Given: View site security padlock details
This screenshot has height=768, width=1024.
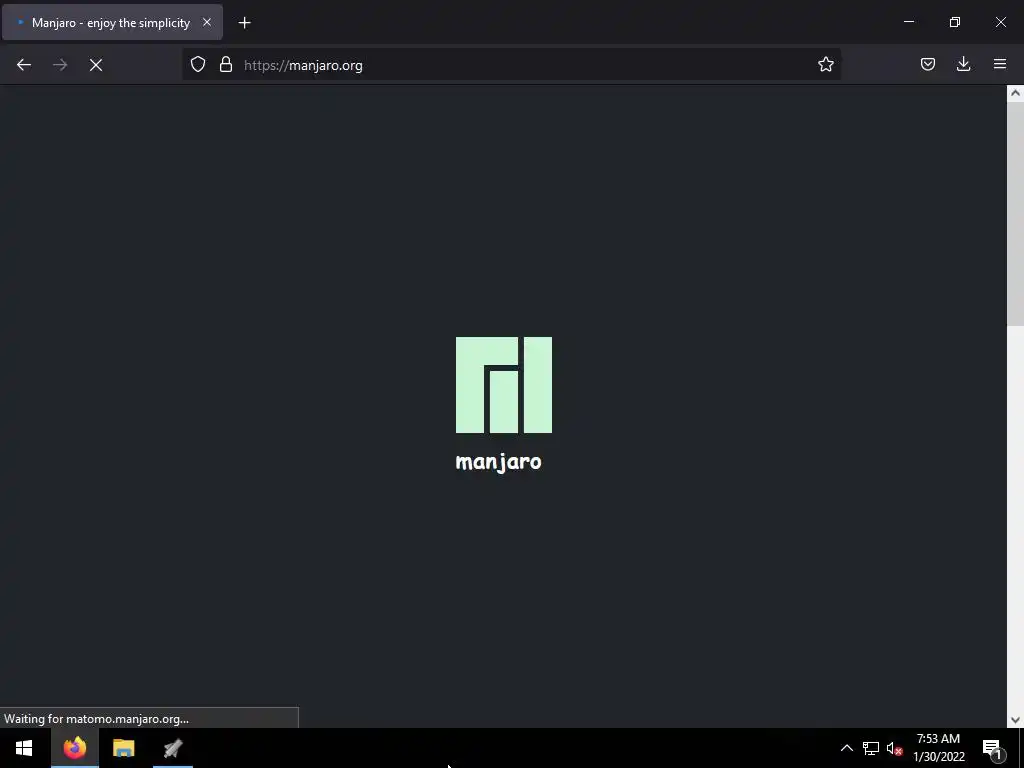Looking at the screenshot, I should [x=226, y=64].
